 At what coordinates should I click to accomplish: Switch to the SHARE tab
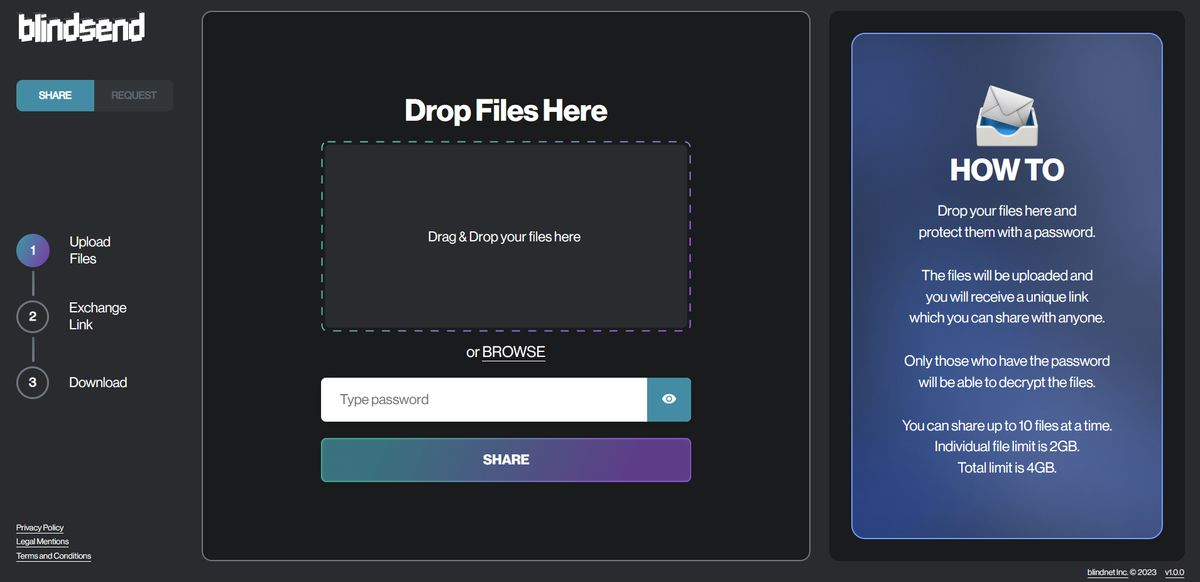(54, 95)
